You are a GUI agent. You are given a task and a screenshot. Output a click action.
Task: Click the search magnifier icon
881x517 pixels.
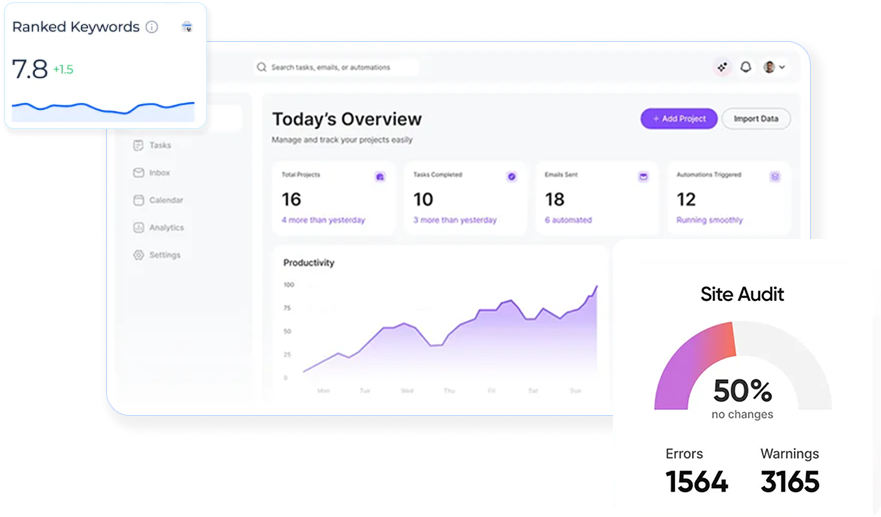pyautogui.click(x=262, y=68)
